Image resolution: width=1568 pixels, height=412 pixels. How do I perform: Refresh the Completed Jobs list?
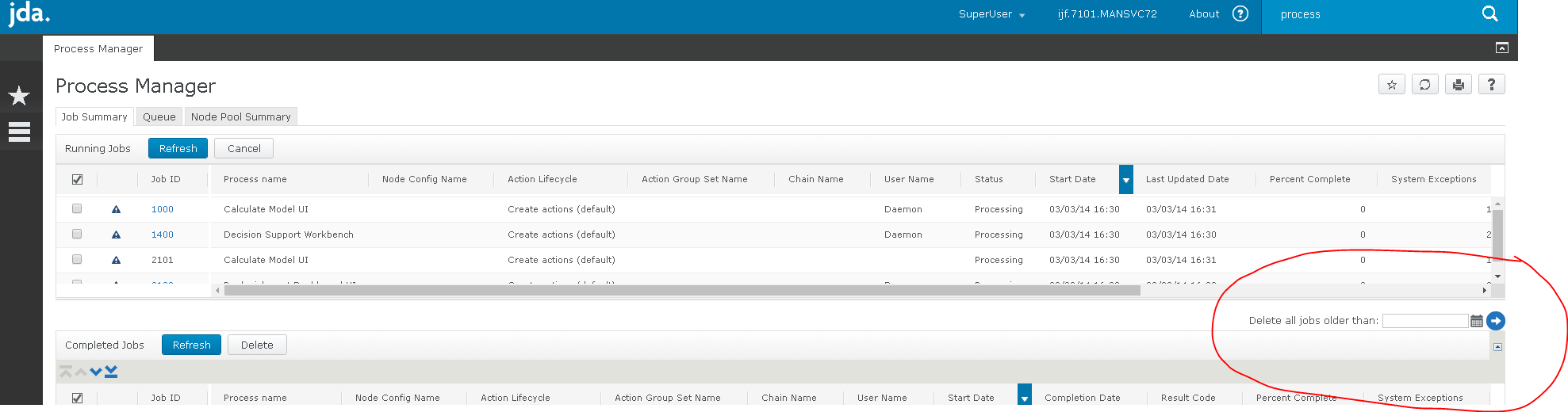tap(192, 345)
